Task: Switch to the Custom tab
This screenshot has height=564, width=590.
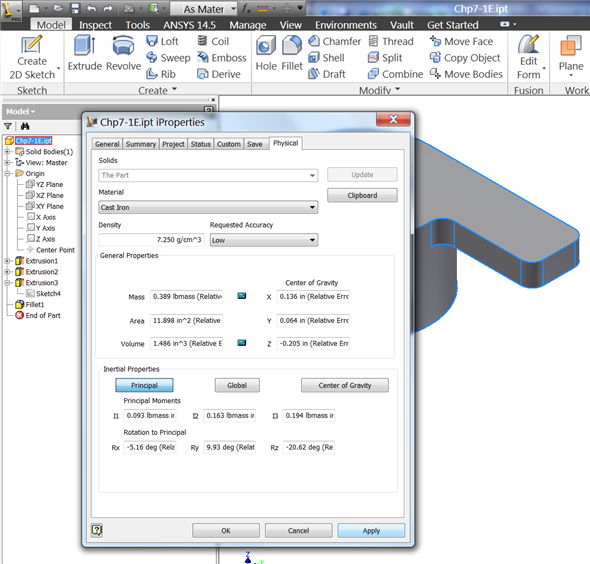Action: click(x=229, y=144)
